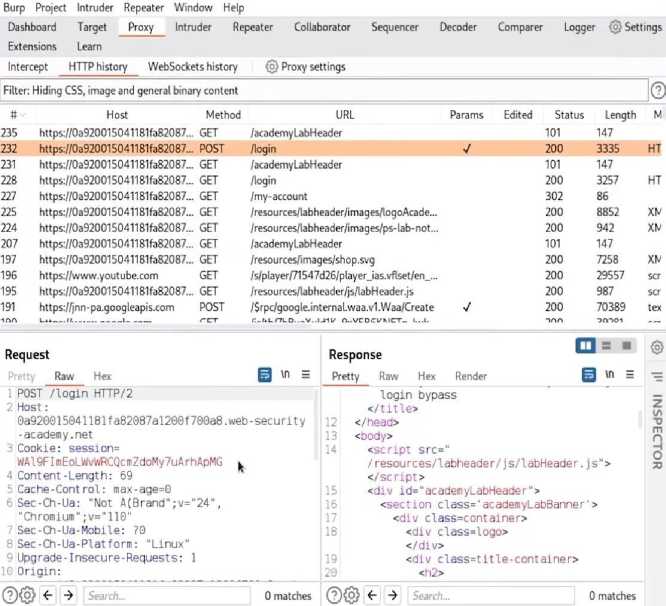Sort history by Status column header
The image size is (666, 606).
[569, 115]
